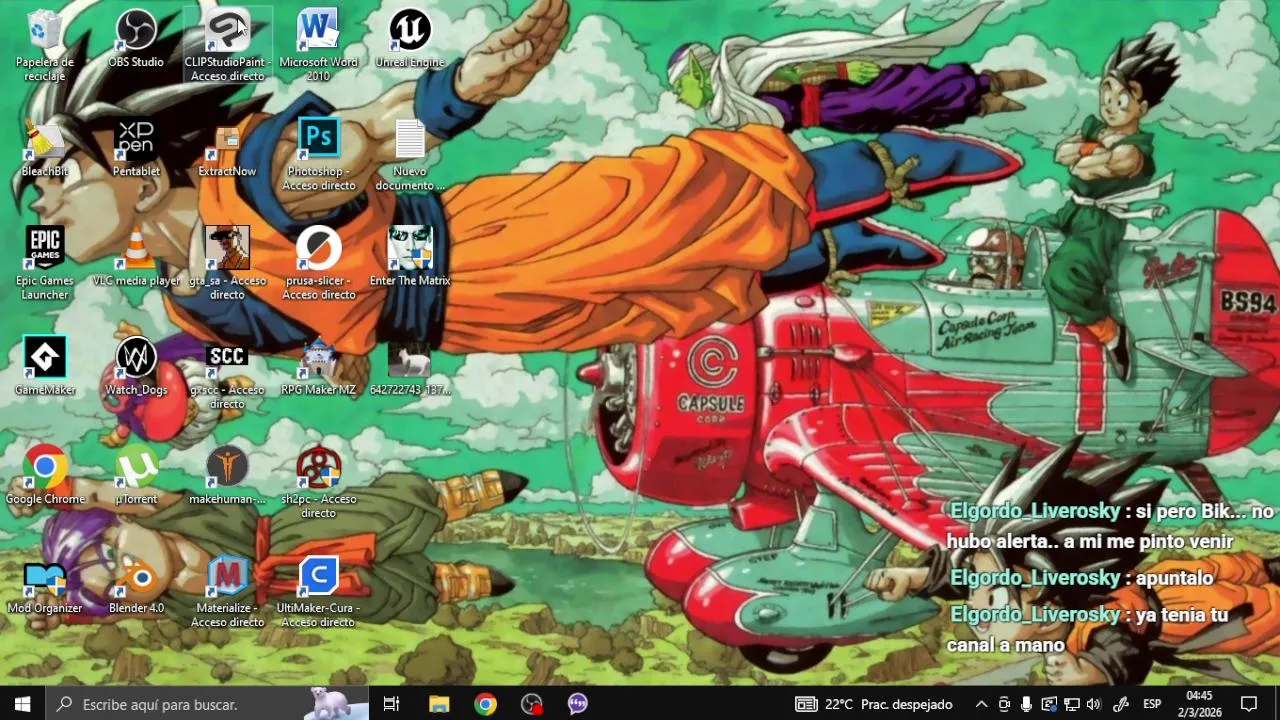Select the UltiMaker-Cura desktop shortcut

318,591
